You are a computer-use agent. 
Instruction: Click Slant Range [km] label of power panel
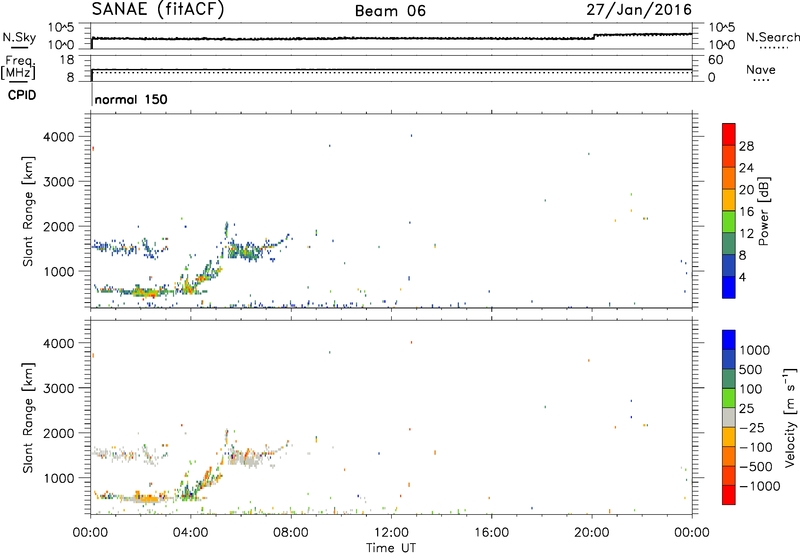(x=28, y=211)
